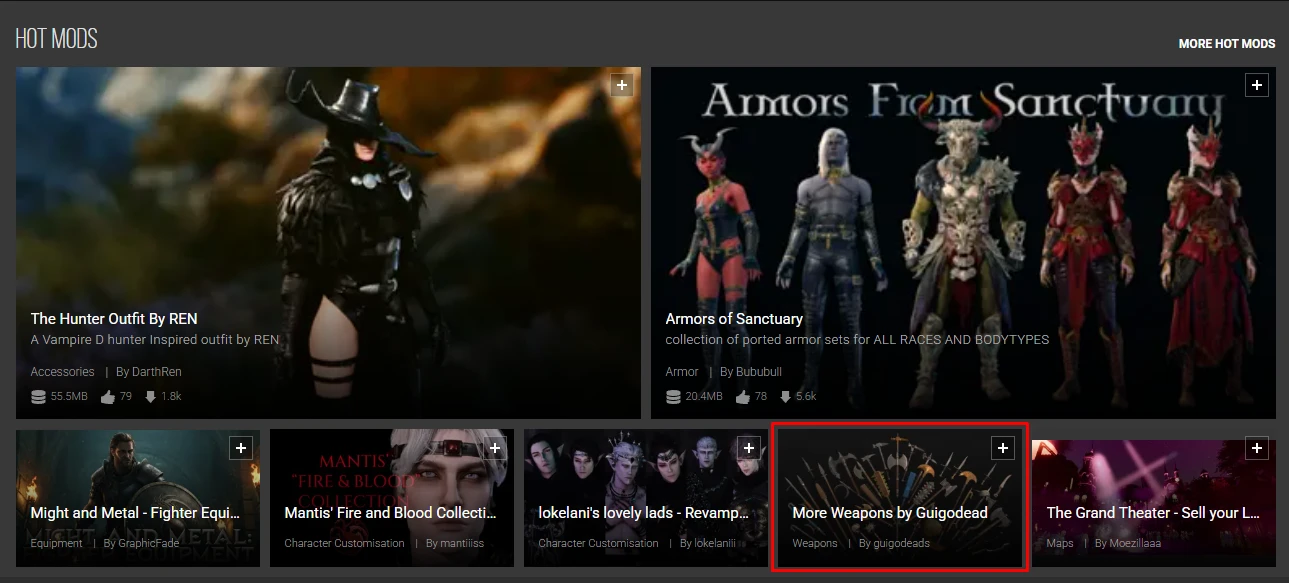
Task: Click the thumbs-up icon beside 79 endorsements
Action: pos(107,397)
